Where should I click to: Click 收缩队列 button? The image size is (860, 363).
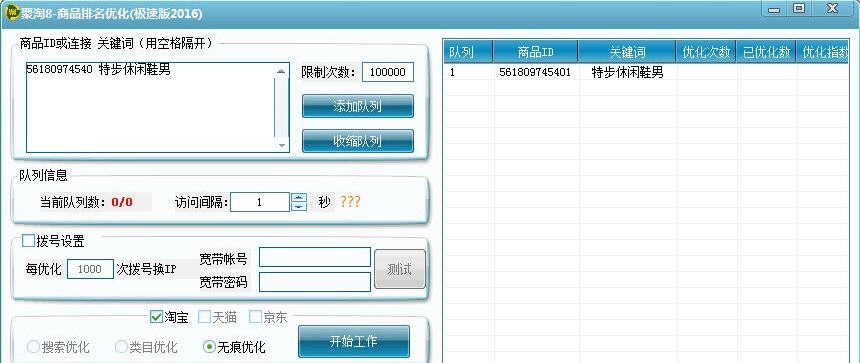click(x=358, y=141)
